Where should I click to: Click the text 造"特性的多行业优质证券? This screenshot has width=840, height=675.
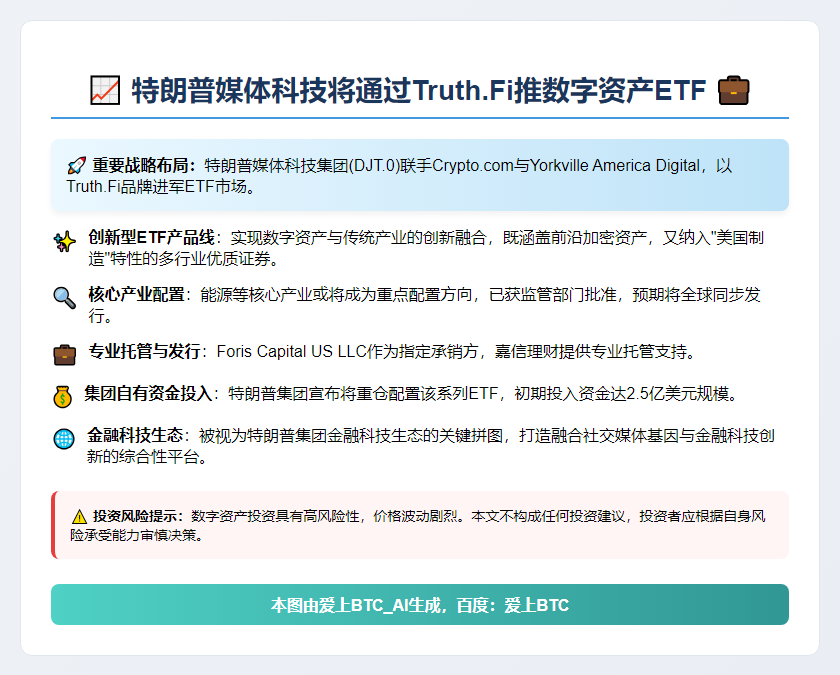(x=180, y=259)
